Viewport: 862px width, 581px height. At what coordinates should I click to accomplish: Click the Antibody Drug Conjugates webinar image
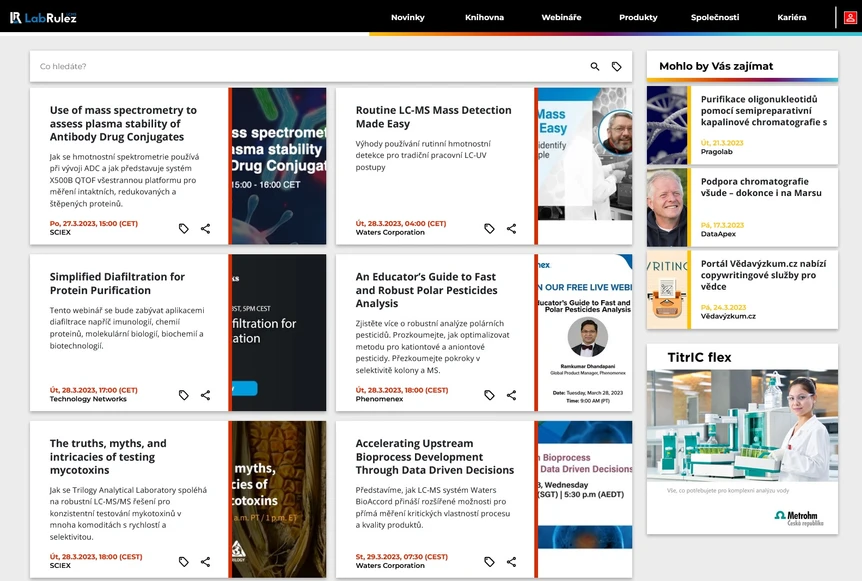coord(279,166)
